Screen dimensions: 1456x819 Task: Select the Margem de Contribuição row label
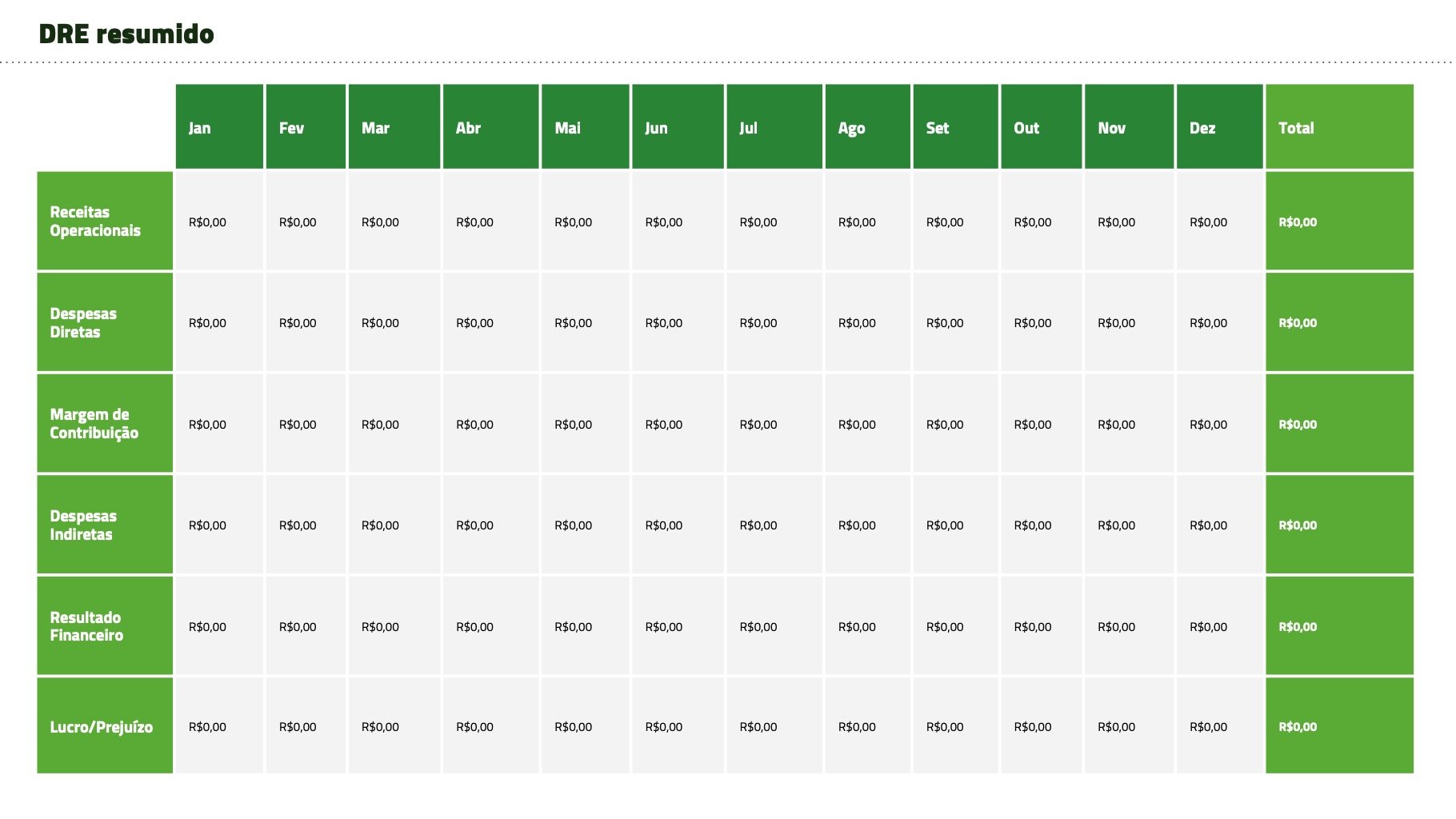105,424
